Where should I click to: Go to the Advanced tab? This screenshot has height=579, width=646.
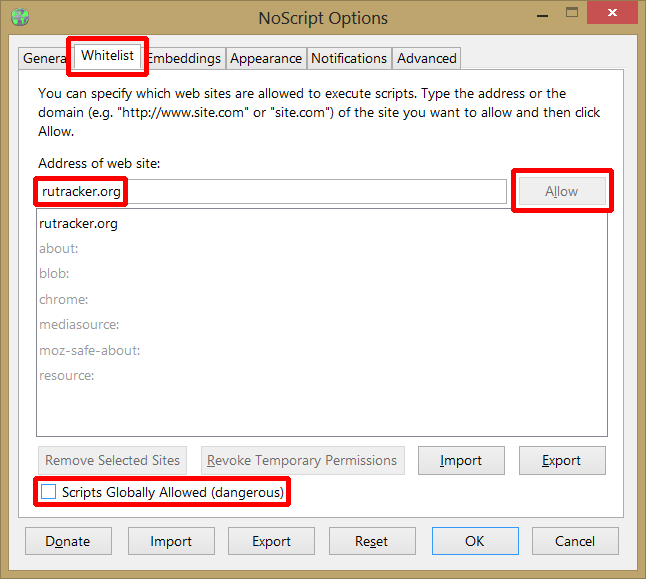pyautogui.click(x=427, y=59)
